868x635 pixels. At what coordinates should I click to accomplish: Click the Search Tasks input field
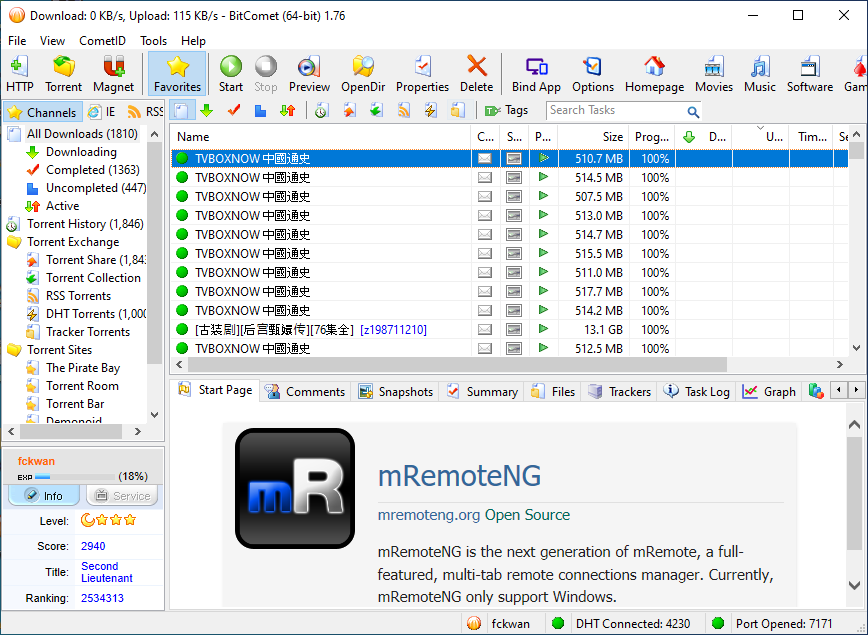tap(615, 111)
